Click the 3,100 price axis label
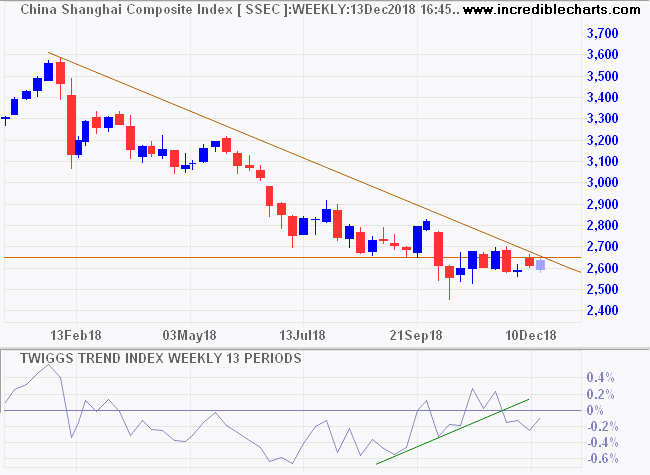Viewport: 650px width, 475px height. click(602, 161)
